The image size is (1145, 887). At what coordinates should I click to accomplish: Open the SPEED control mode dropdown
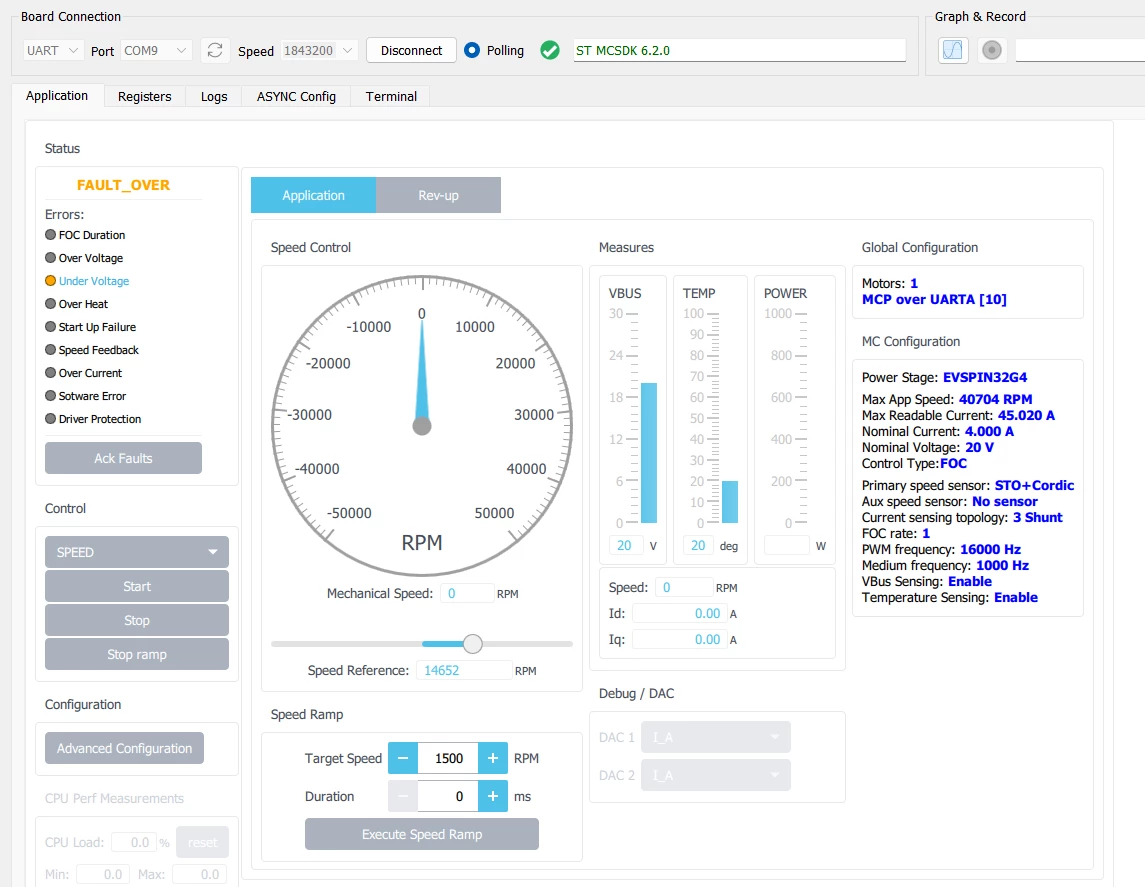tap(137, 552)
